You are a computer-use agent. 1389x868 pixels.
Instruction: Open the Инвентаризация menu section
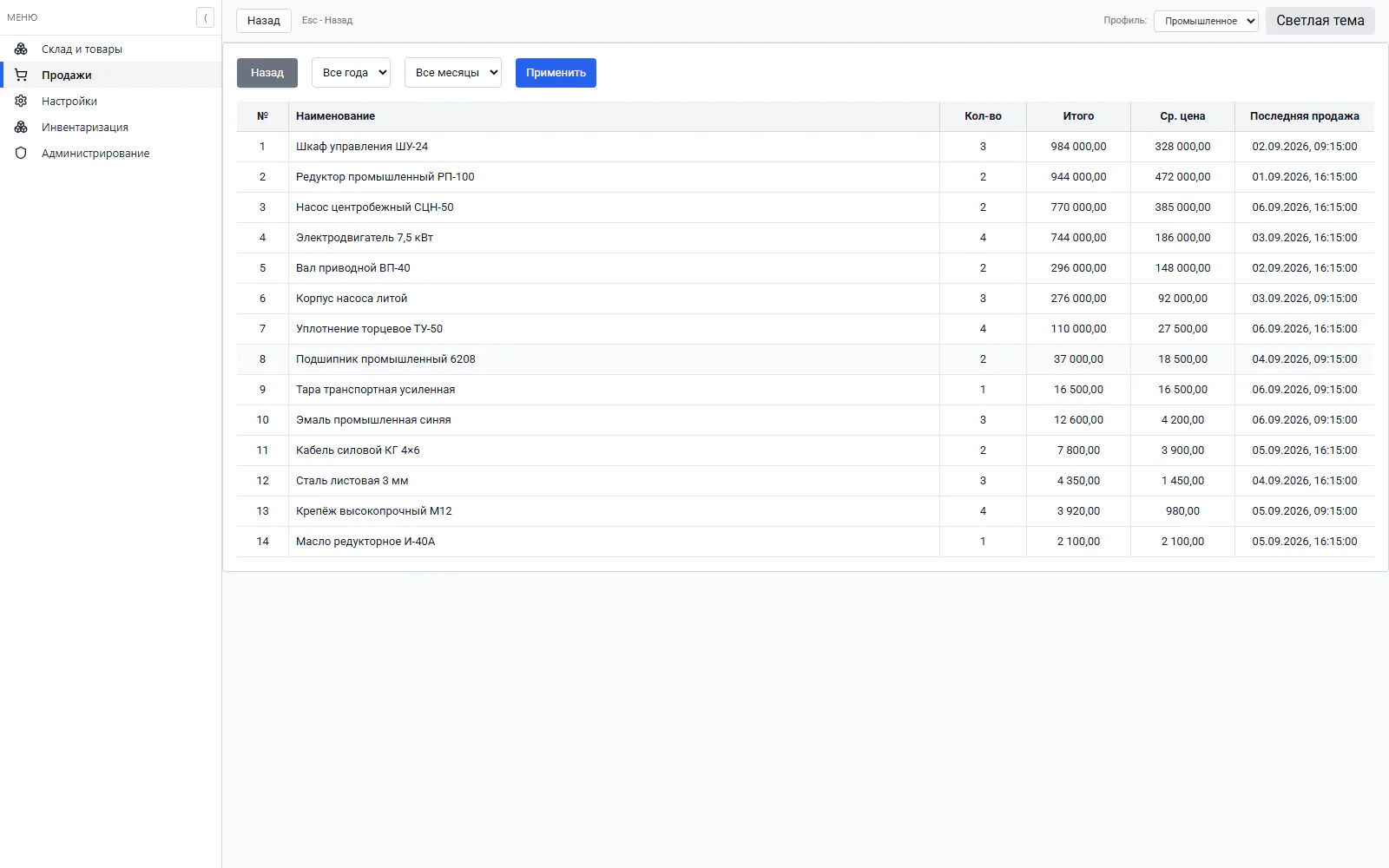coord(110,127)
